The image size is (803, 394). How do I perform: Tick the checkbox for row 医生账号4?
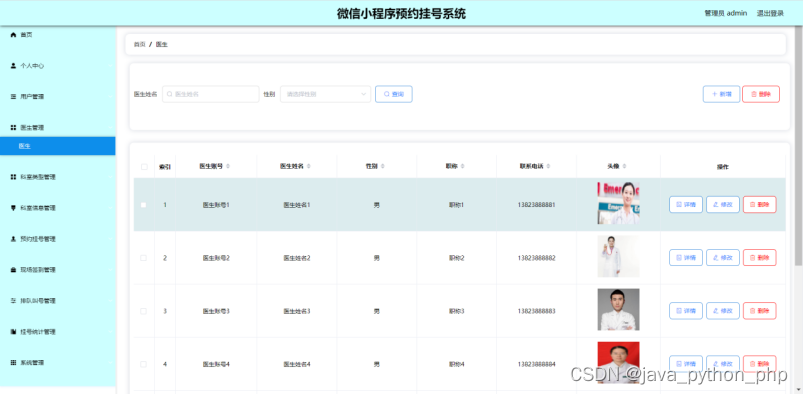[144, 364]
